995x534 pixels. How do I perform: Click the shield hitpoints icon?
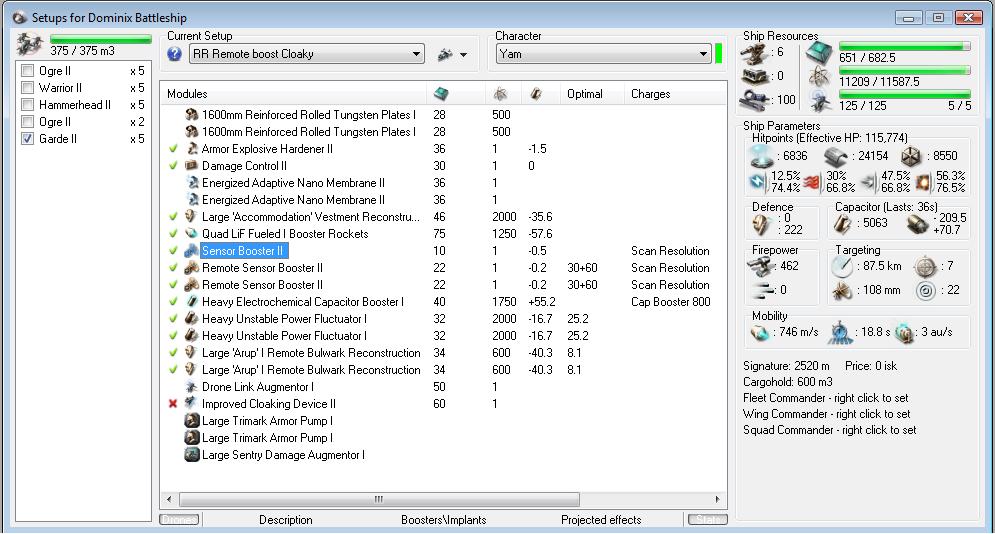(760, 156)
